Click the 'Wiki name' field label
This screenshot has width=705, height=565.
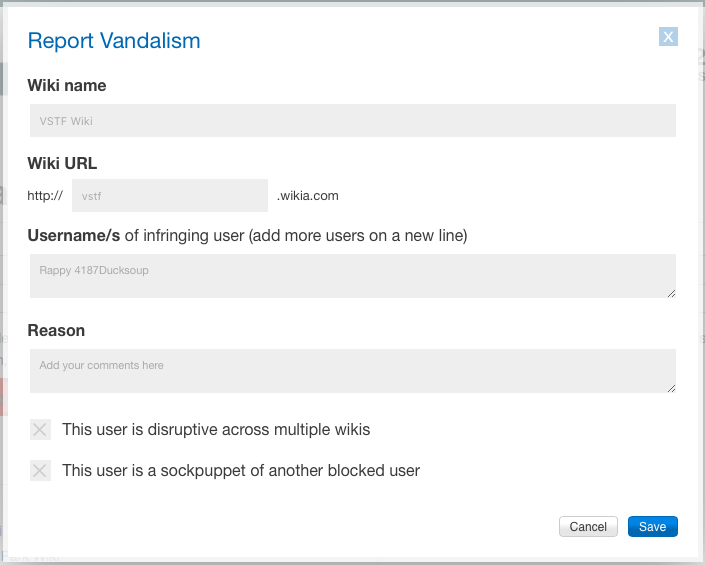tap(67, 86)
